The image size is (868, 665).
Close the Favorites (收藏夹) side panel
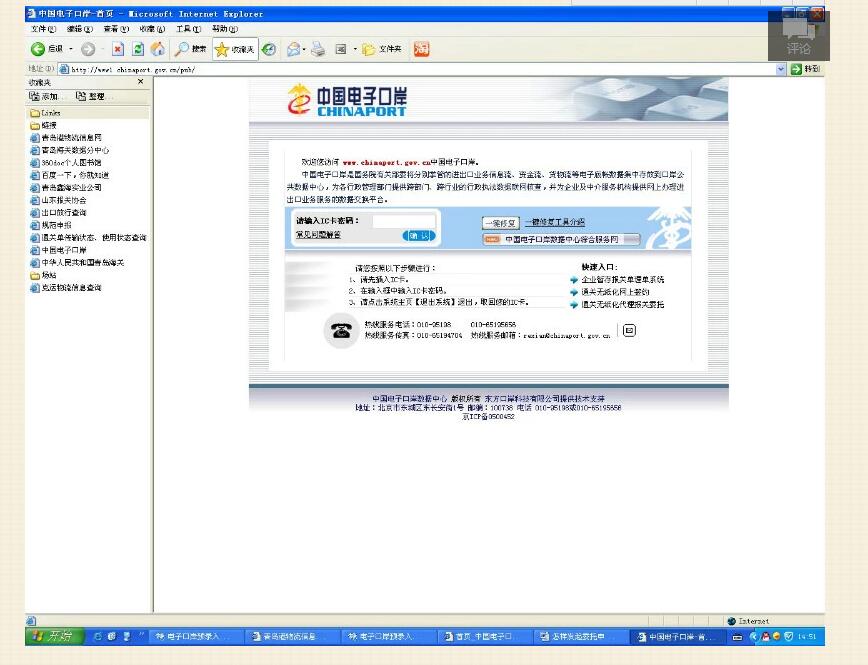(x=141, y=81)
